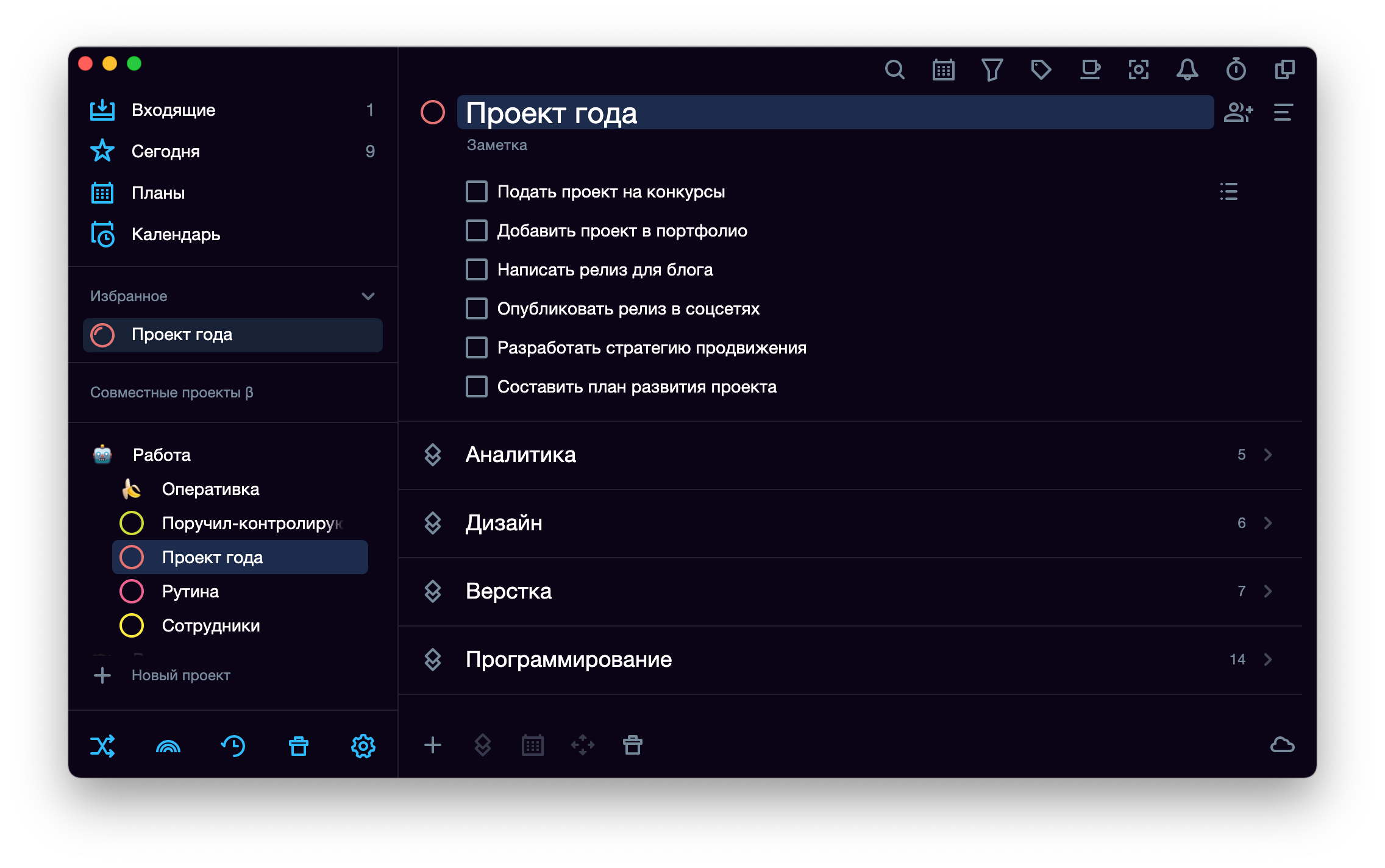
Task: Start the stopwatch timer icon
Action: (x=1236, y=70)
